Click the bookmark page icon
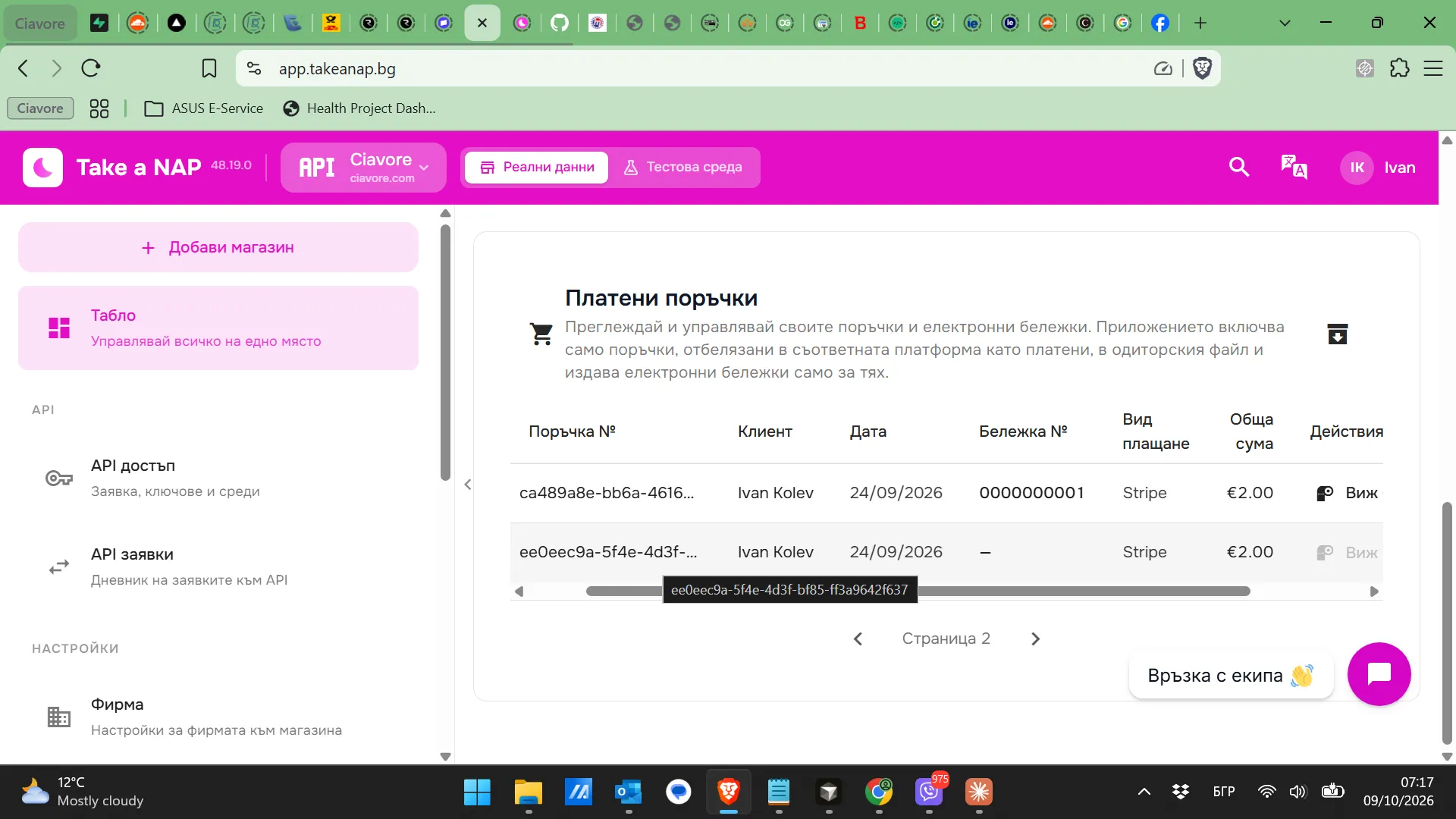1456x819 pixels. coord(209,68)
